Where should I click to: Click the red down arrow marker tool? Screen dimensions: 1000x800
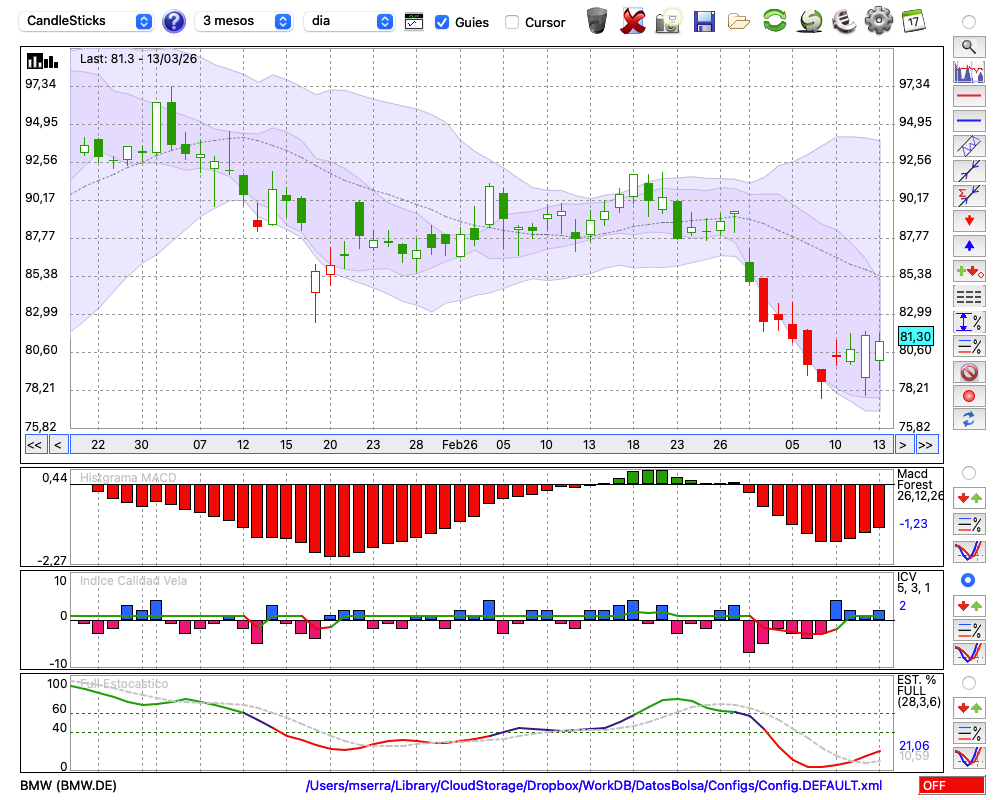[x=969, y=221]
